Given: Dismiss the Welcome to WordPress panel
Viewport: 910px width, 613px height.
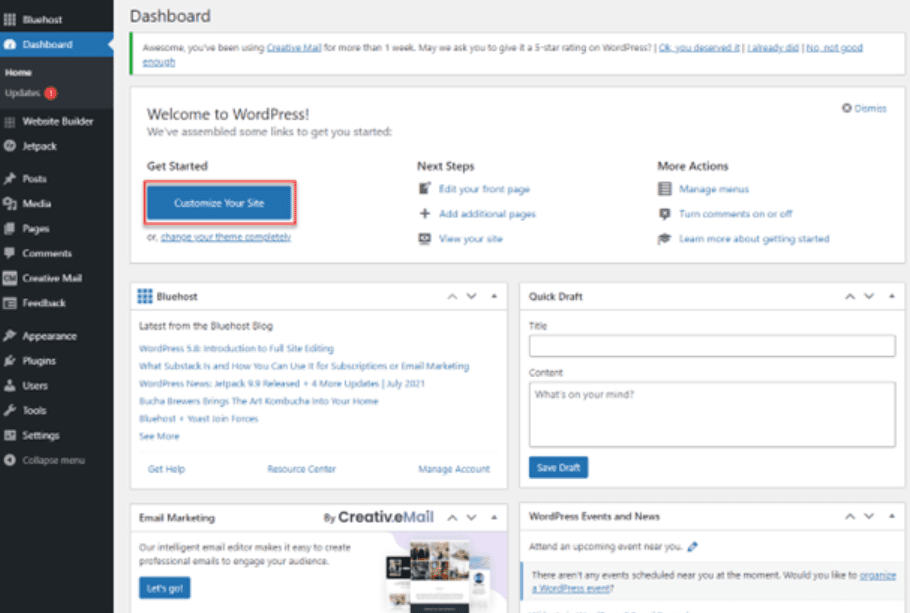Looking at the screenshot, I should [x=864, y=109].
